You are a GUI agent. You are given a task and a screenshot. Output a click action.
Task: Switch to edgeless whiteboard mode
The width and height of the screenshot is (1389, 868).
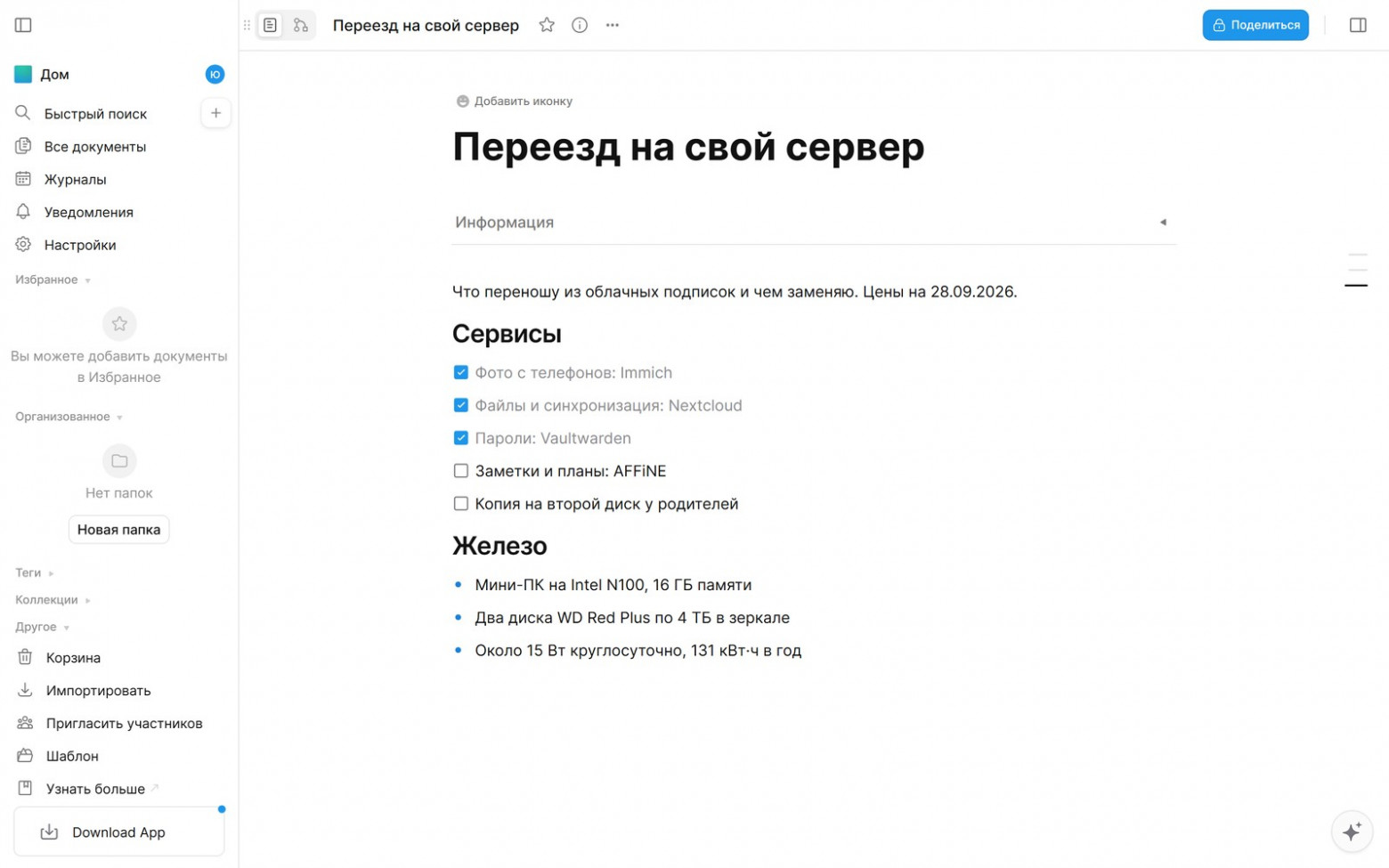tap(301, 25)
